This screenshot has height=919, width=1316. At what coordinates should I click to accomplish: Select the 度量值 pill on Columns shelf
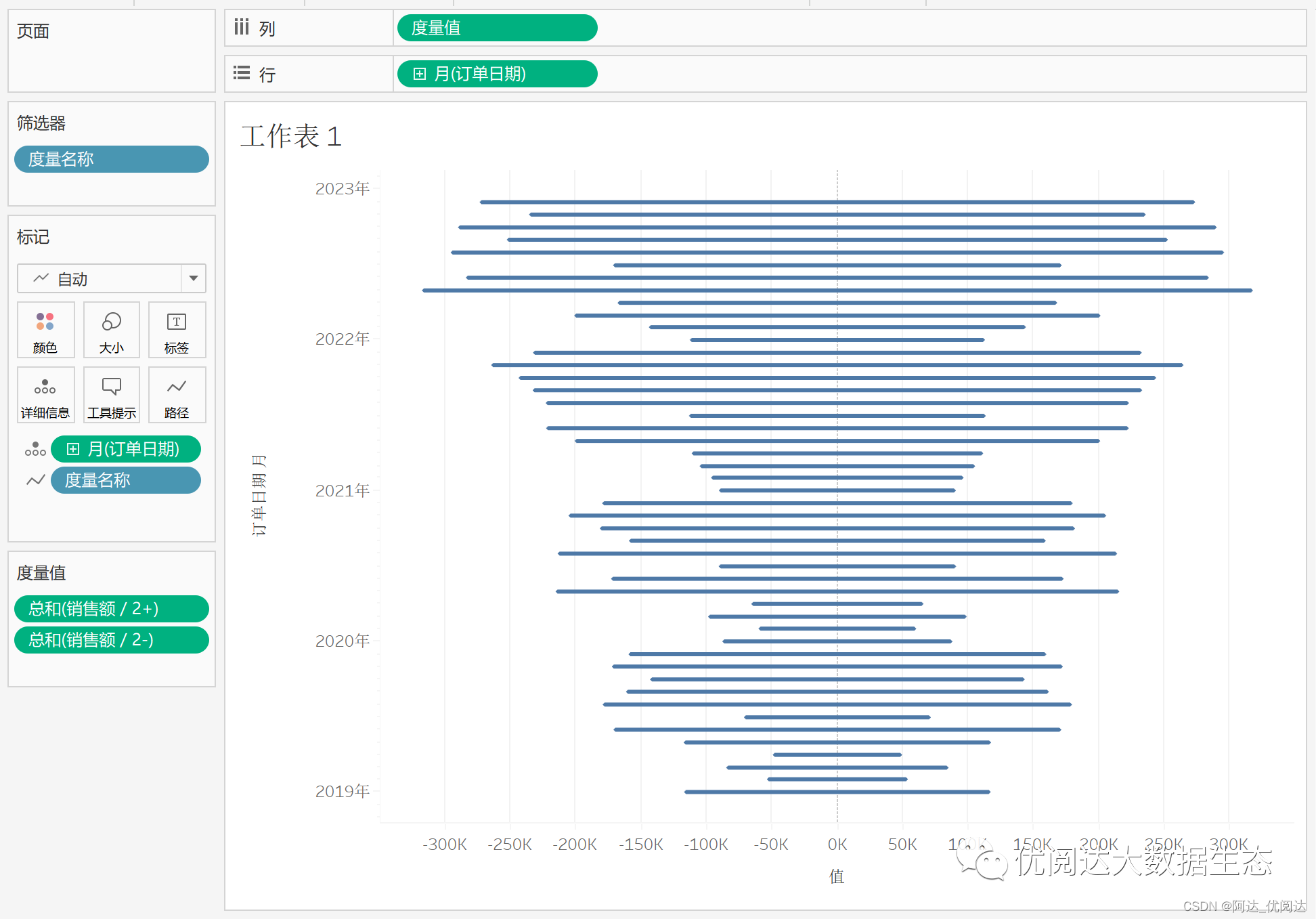(497, 28)
